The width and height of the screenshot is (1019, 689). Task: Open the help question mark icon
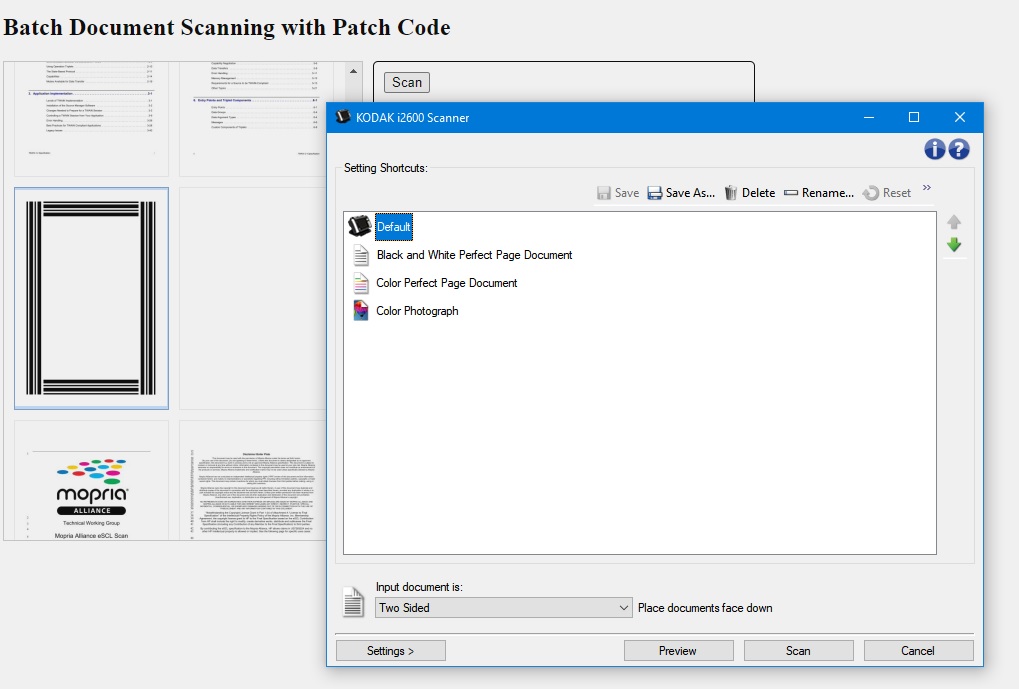959,149
